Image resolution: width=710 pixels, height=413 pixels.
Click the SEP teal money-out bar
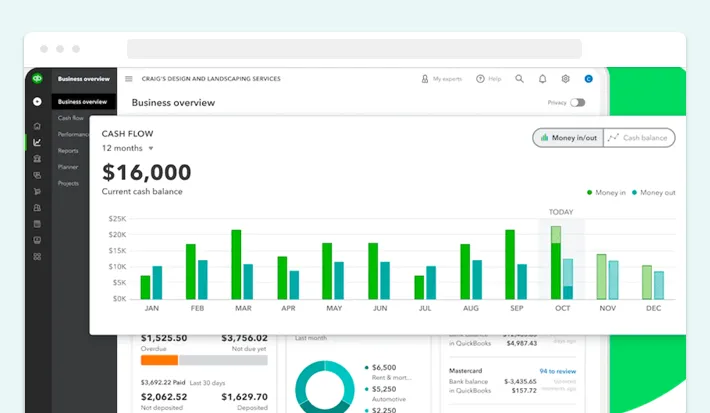[x=522, y=281]
